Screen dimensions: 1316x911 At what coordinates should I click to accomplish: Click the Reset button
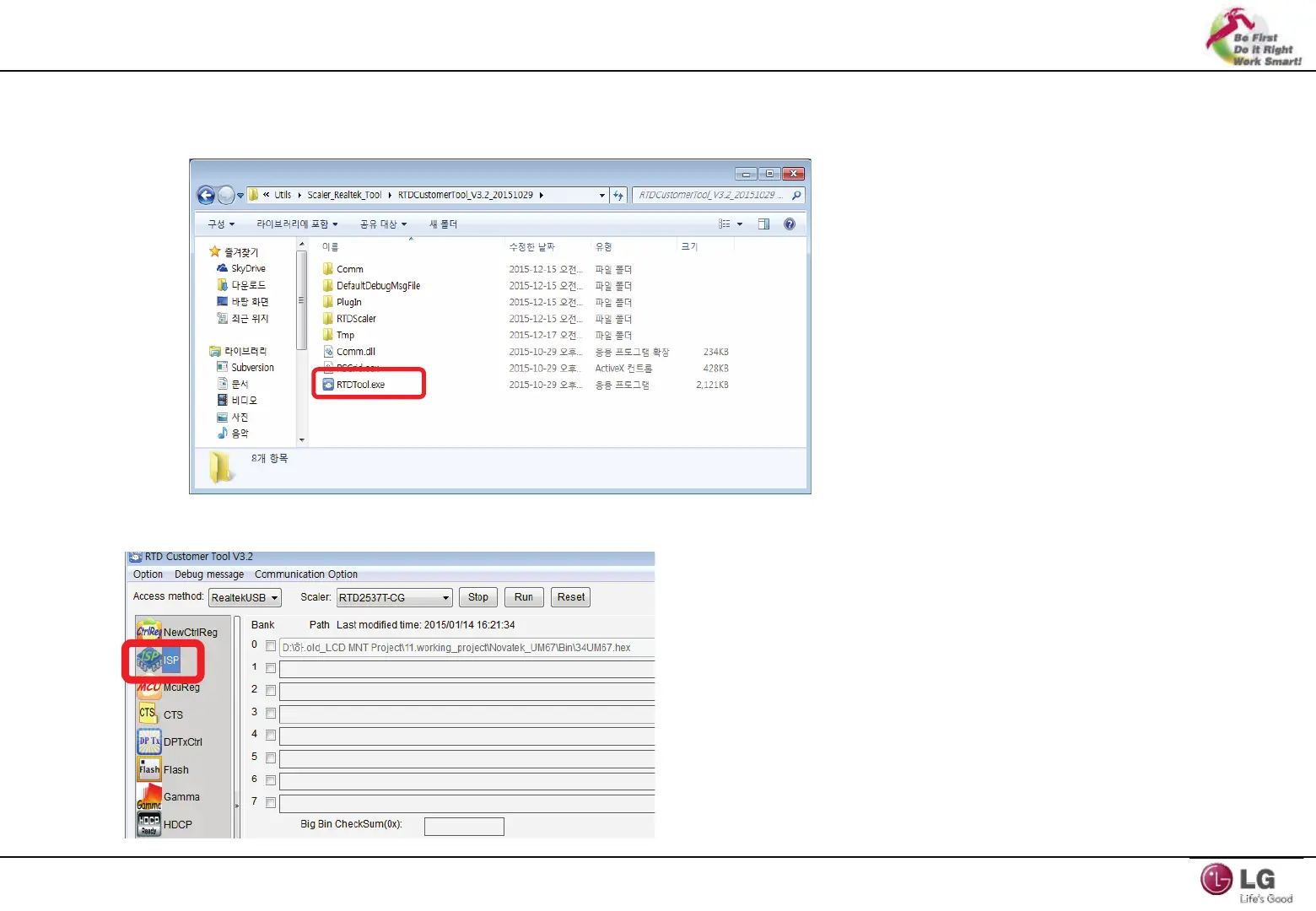pyautogui.click(x=571, y=597)
